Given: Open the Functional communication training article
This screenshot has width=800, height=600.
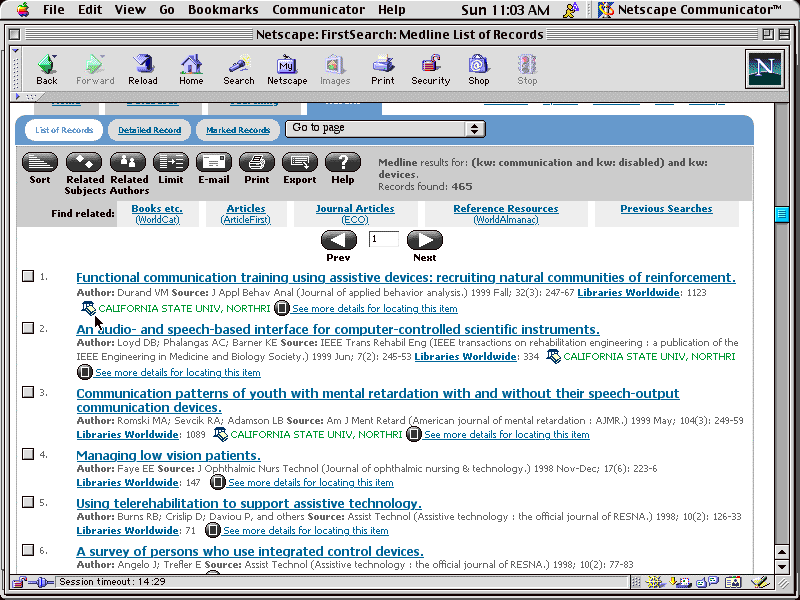Looking at the screenshot, I should pos(406,278).
